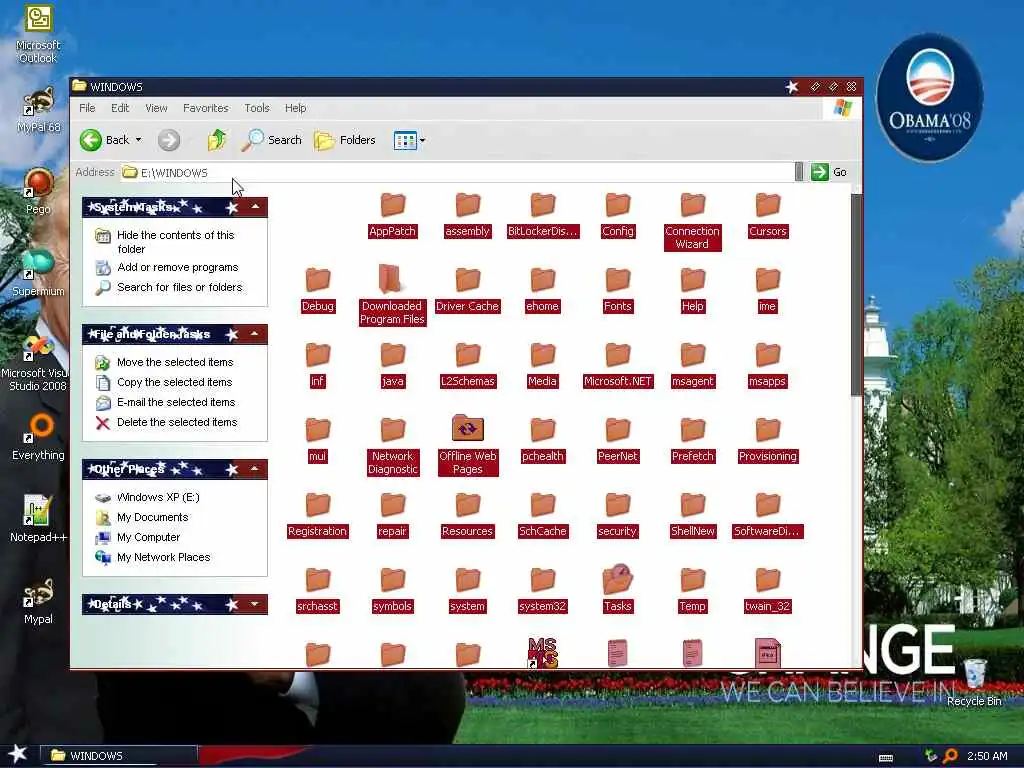Click the vertical scrollbar in WINDOWS folder
This screenshot has height=768, width=1024.
856,294
